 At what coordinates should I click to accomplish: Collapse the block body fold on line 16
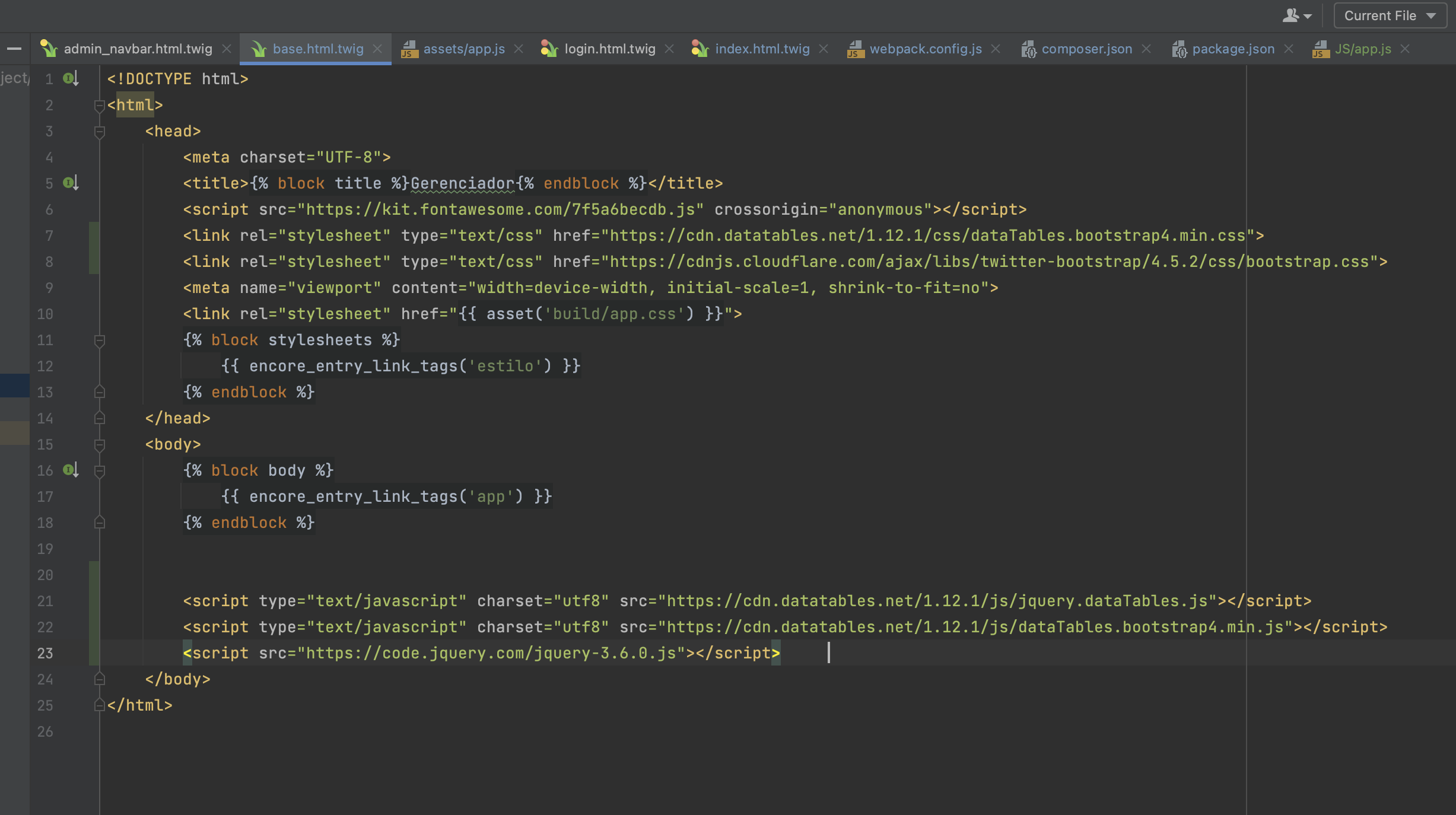(100, 471)
